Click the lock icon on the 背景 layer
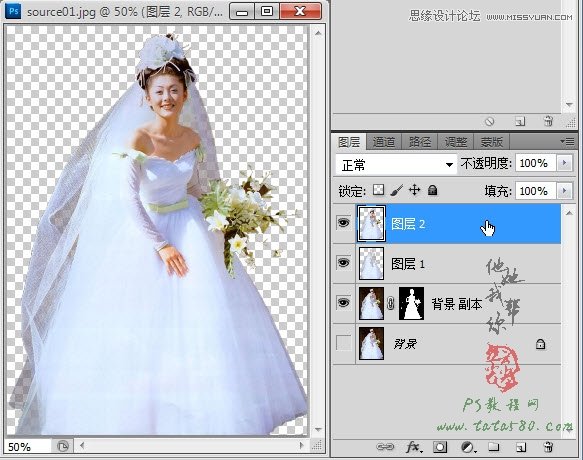Screen dimensions: 583x460 (x=540, y=344)
